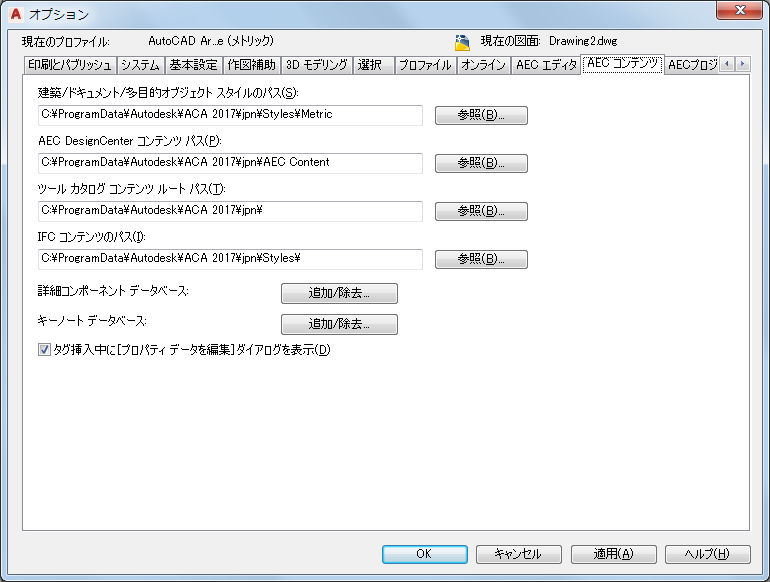This screenshot has height=582, width=770.
Task: Click the AEC DesignCenter コンテンツ パス label
Action: click(x=130, y=141)
